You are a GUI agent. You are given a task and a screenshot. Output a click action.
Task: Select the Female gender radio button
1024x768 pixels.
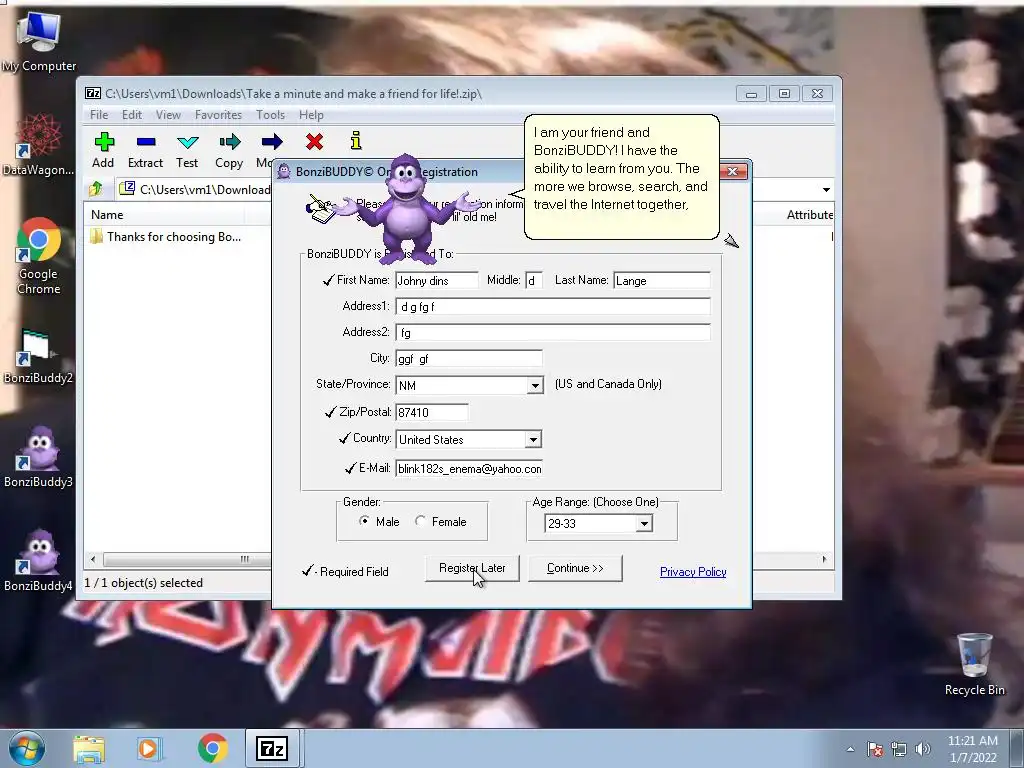pyautogui.click(x=420, y=520)
